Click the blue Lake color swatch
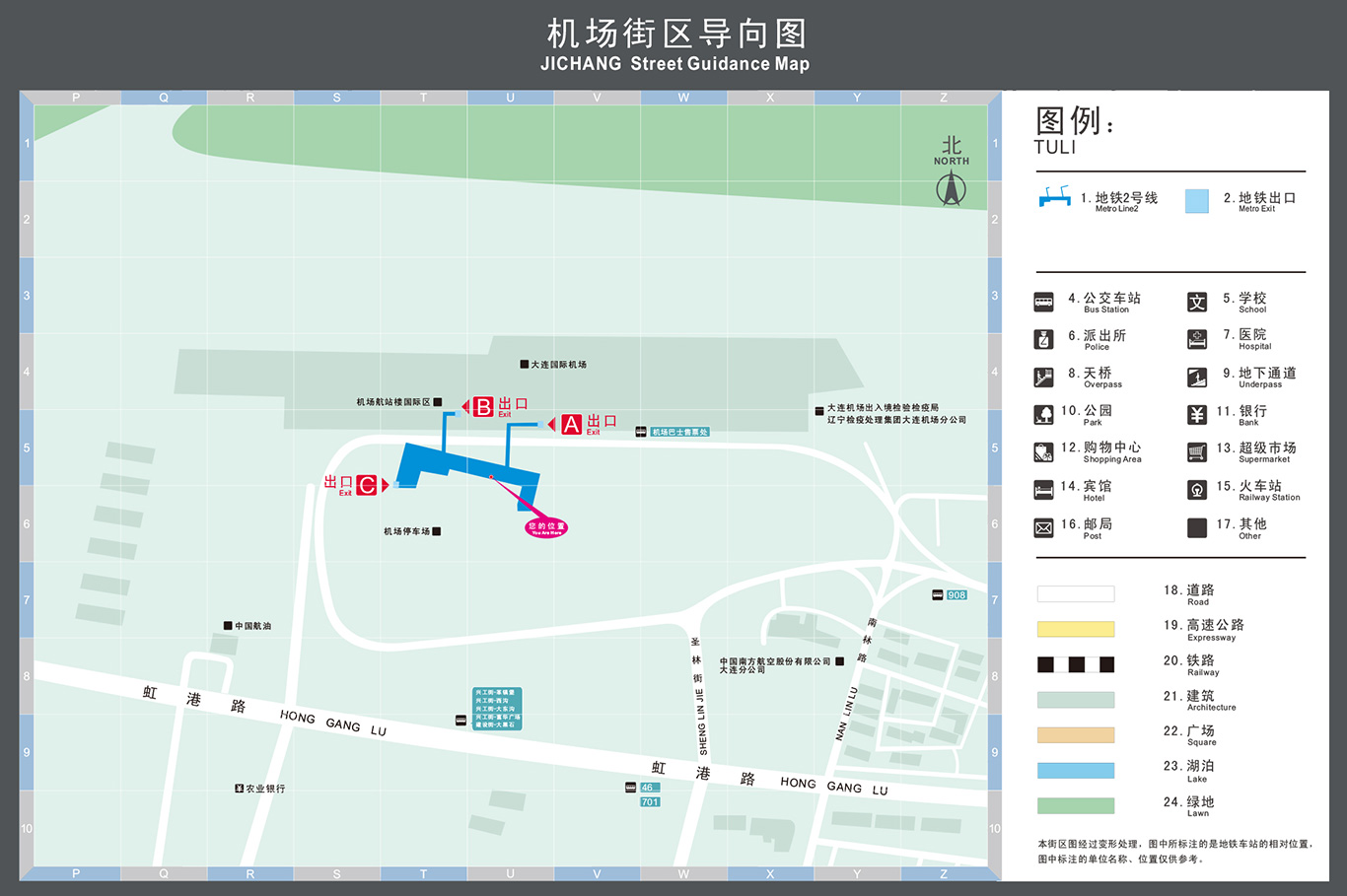1347x896 pixels. pyautogui.click(x=1075, y=770)
